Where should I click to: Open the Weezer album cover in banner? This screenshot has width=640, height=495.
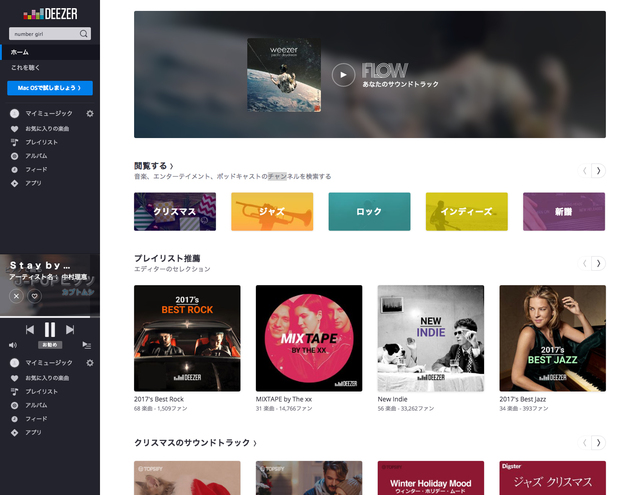284,75
